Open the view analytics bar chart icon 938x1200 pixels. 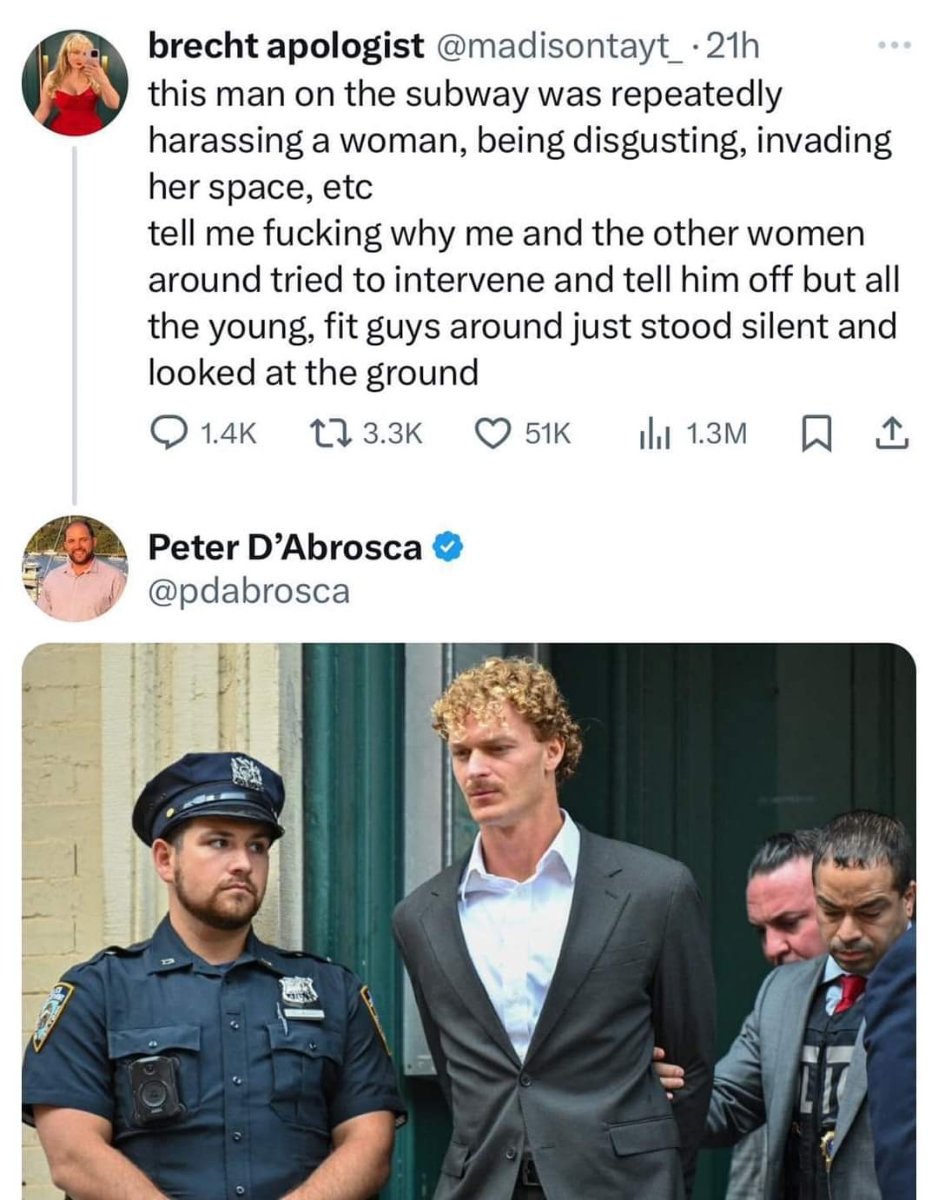652,432
